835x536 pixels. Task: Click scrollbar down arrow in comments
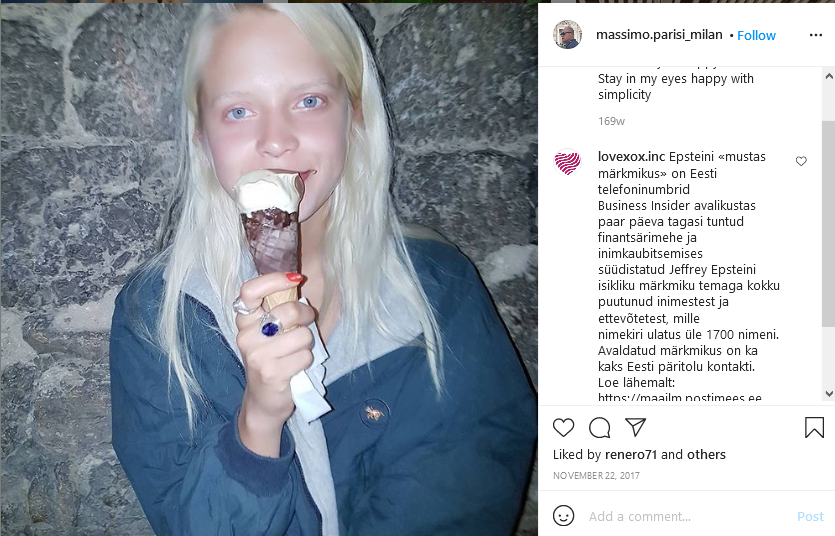pos(829,394)
